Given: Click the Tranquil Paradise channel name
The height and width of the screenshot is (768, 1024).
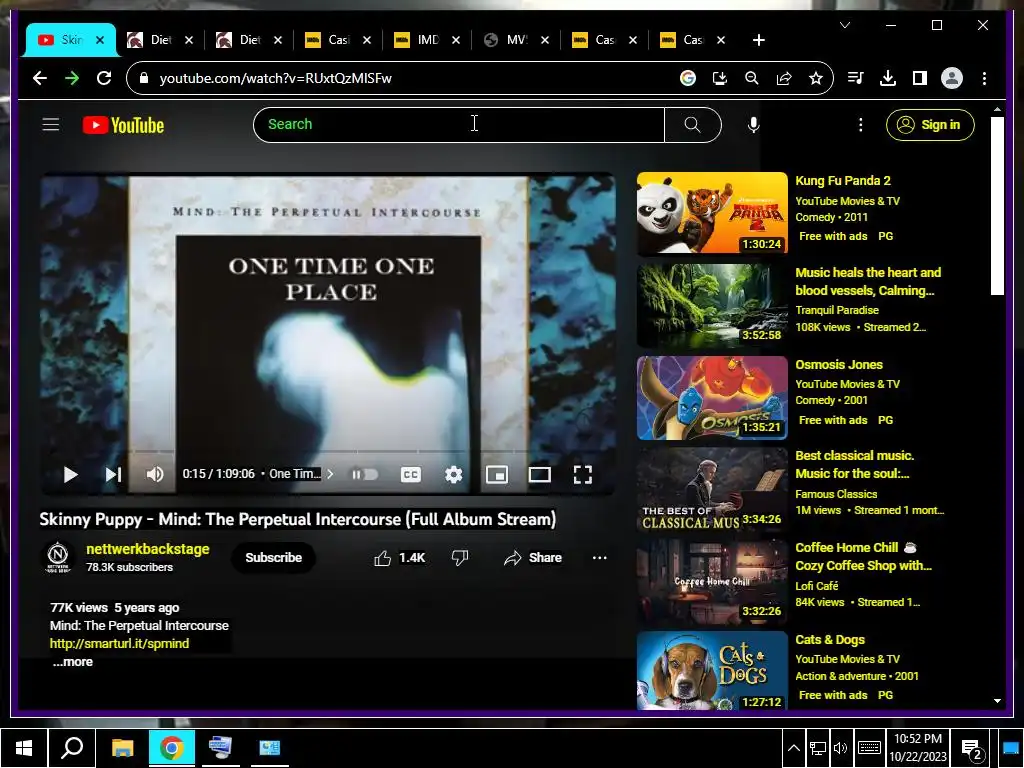Looking at the screenshot, I should (837, 310).
